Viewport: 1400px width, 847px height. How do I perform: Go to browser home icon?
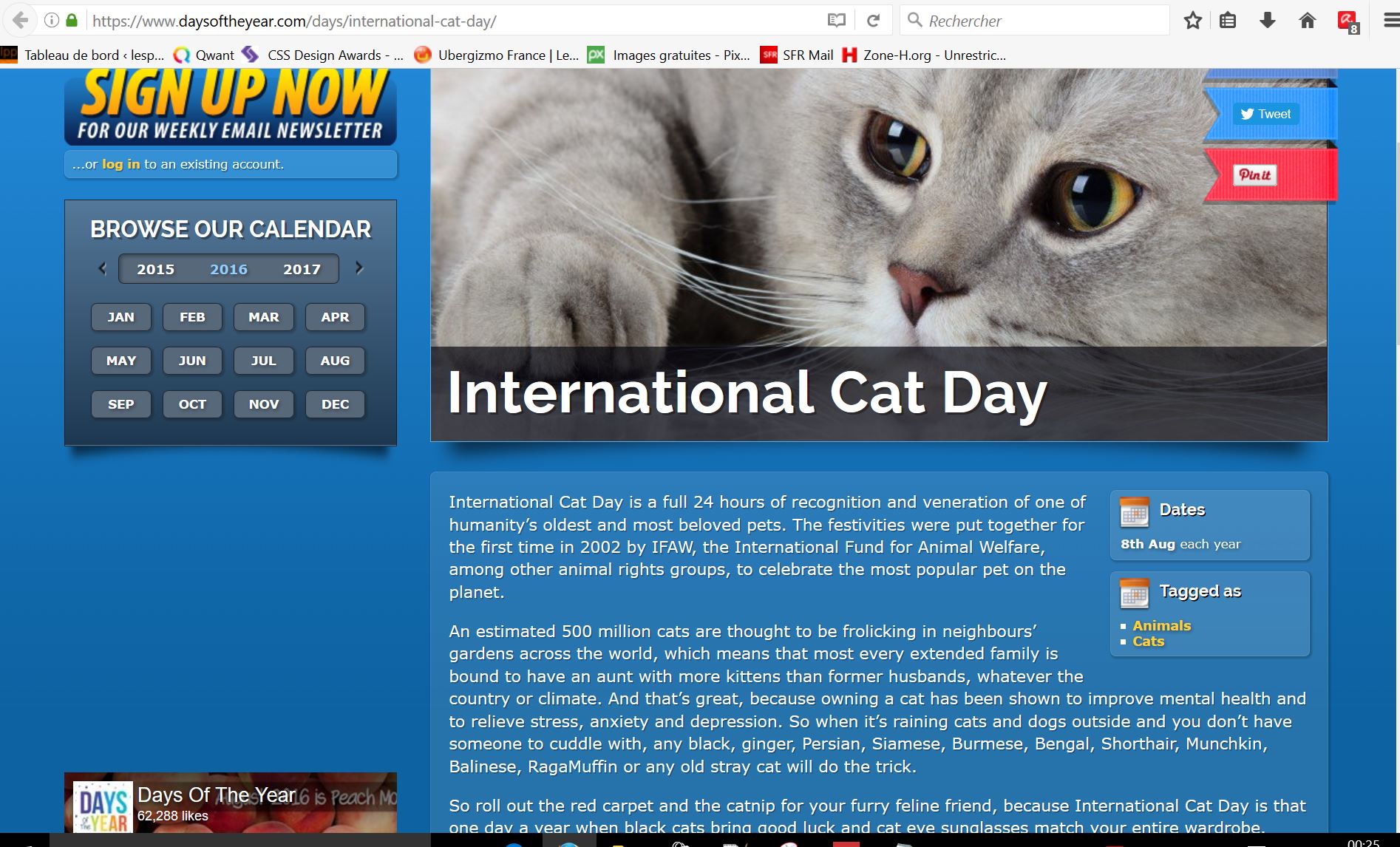(1307, 21)
